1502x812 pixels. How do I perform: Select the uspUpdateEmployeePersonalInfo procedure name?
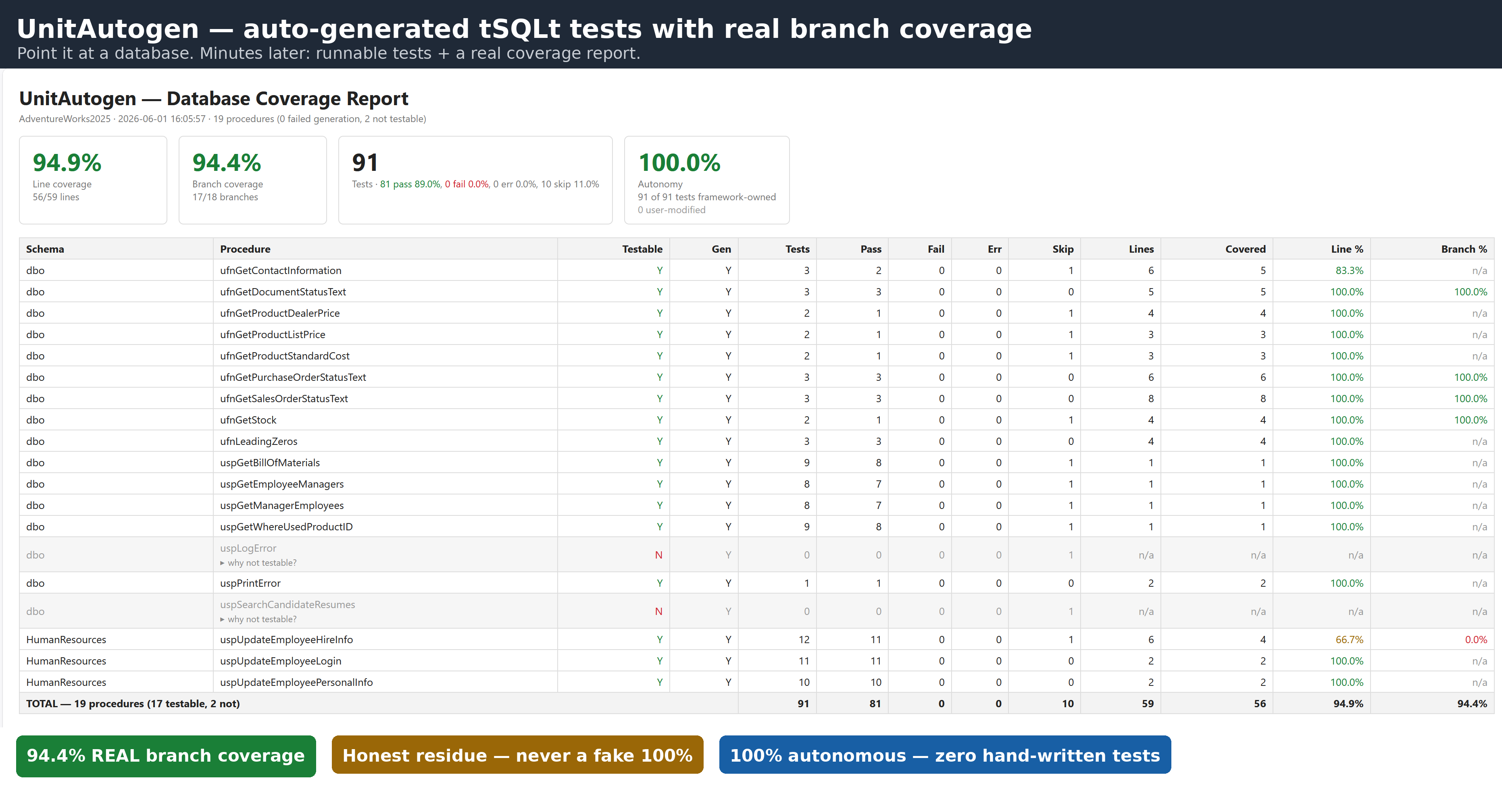tap(296, 683)
